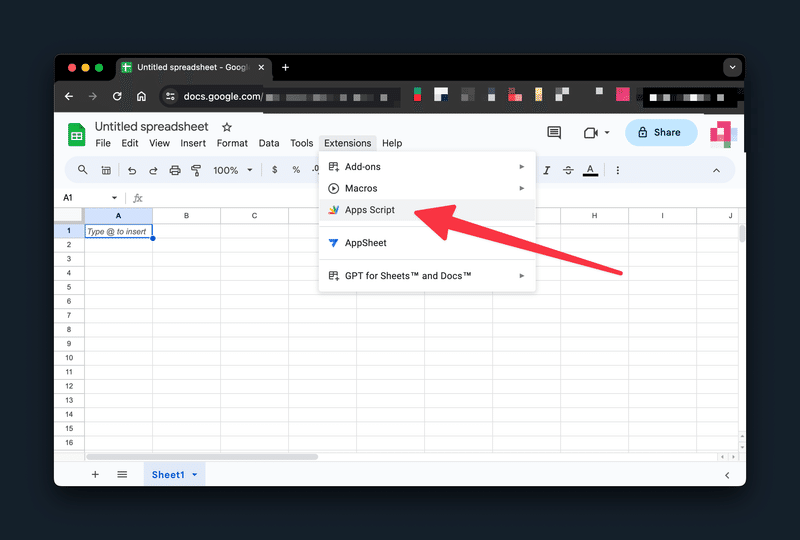
Task: Open the all sheets list icon
Action: [122, 475]
